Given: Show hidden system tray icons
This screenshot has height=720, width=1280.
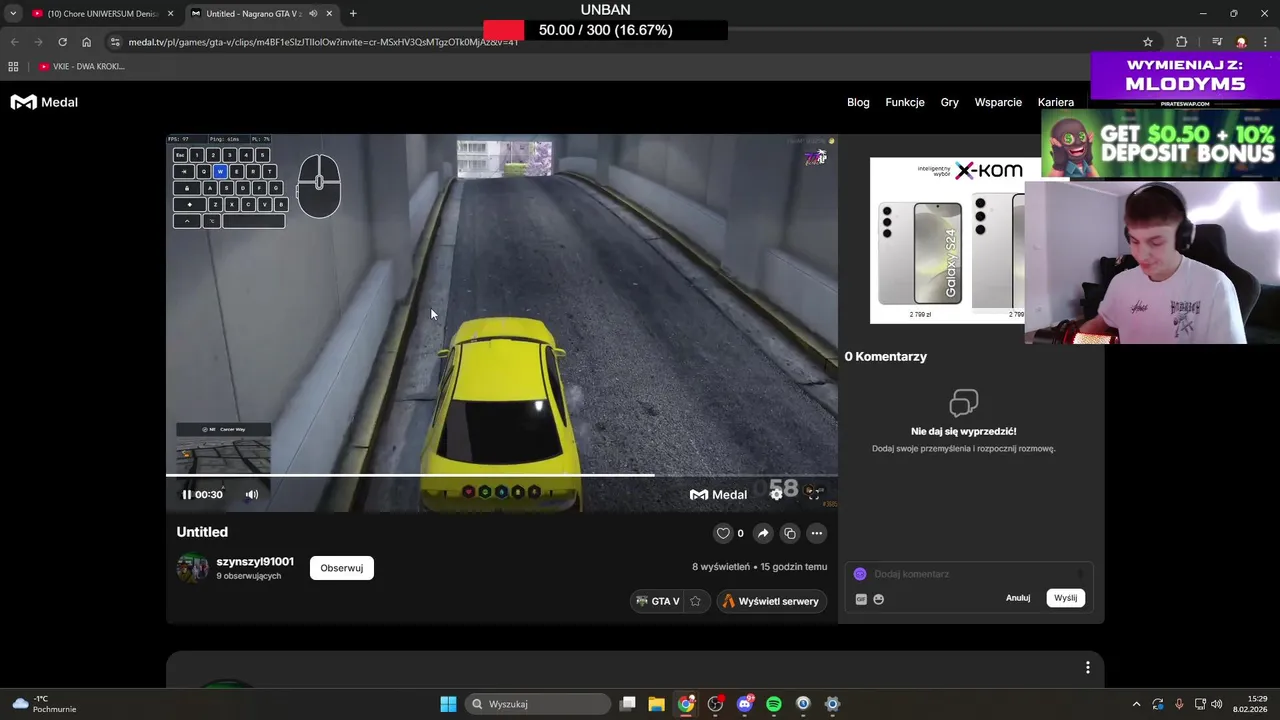Looking at the screenshot, I should pyautogui.click(x=1135, y=704).
